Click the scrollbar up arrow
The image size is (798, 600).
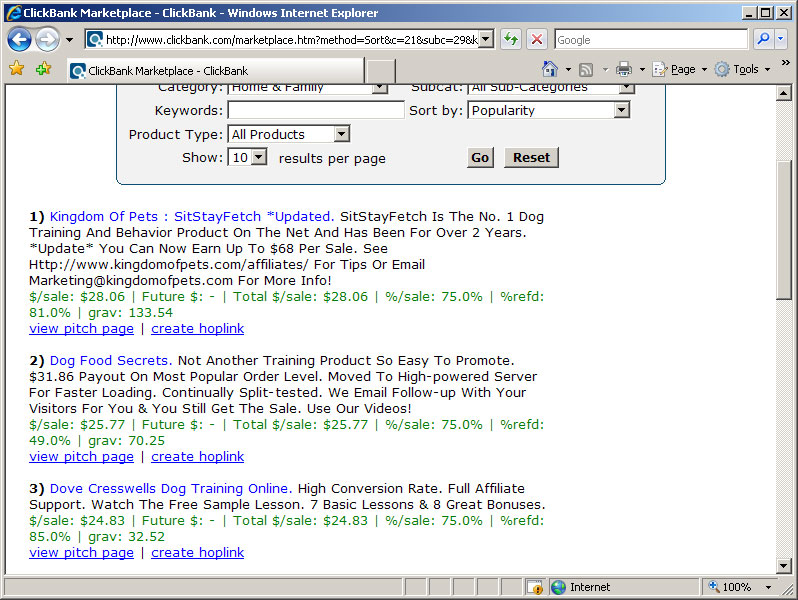(784, 93)
